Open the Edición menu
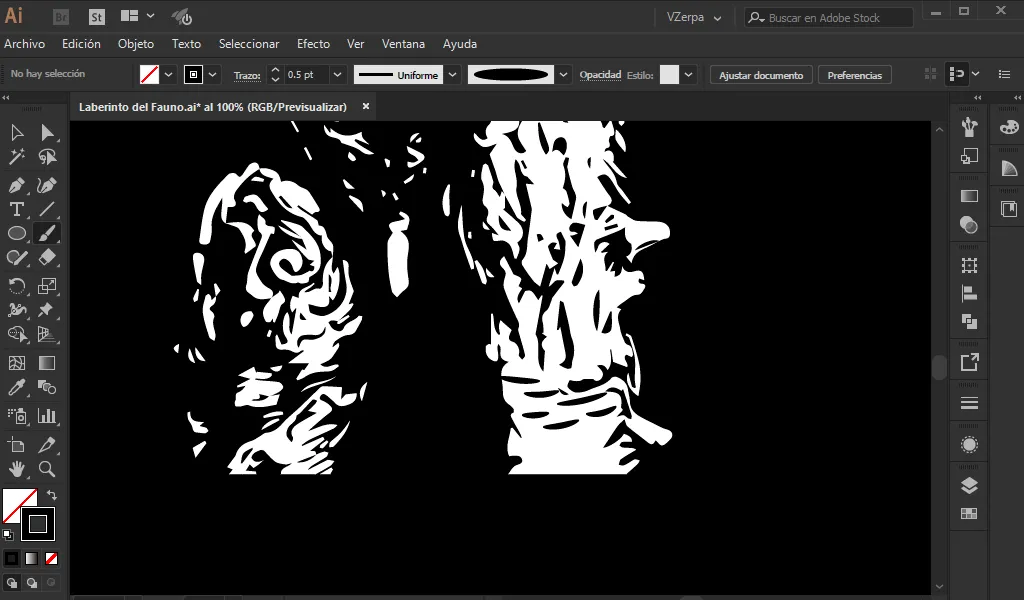Screen dimensions: 1024x600 click(82, 44)
